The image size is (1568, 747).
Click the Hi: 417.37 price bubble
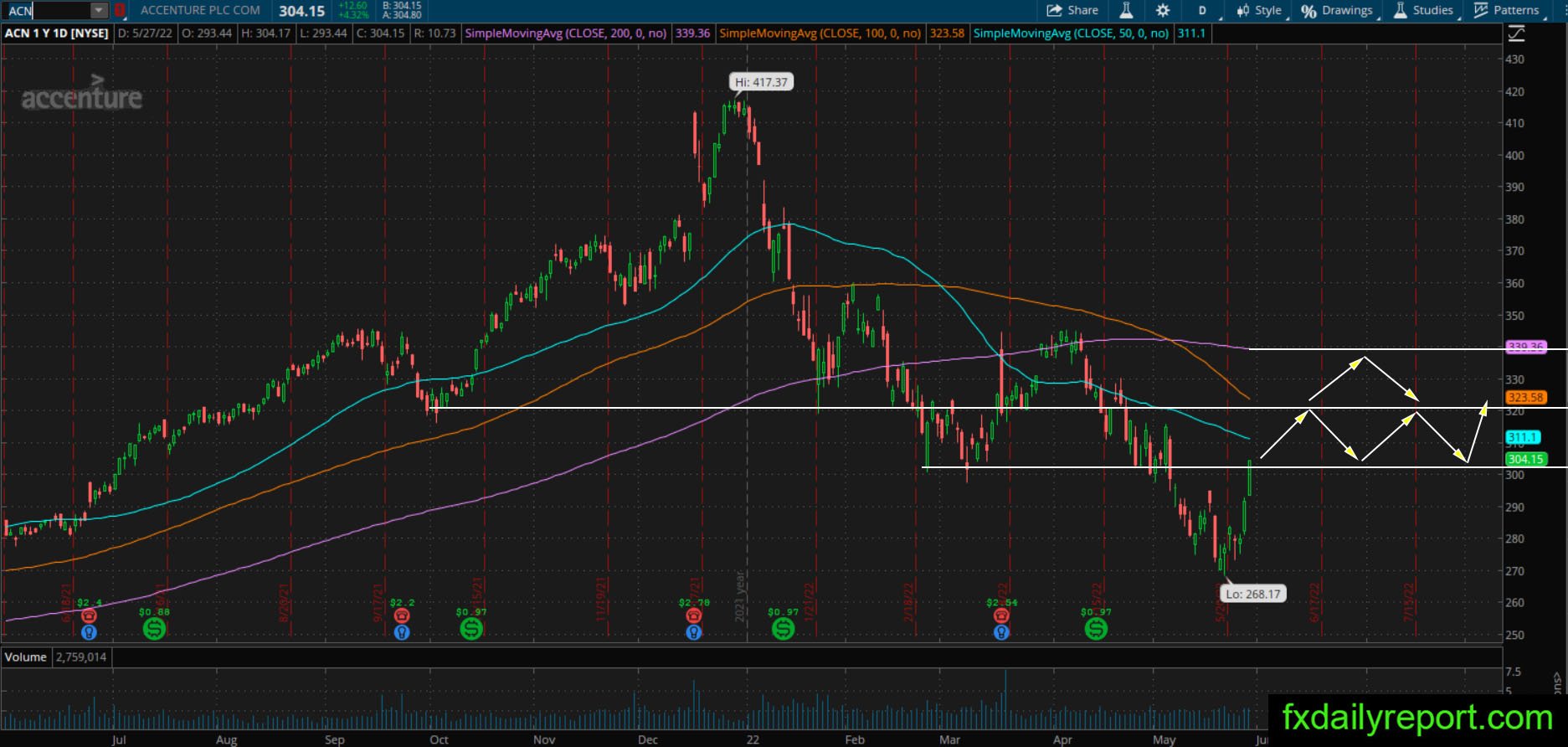pyautogui.click(x=761, y=82)
